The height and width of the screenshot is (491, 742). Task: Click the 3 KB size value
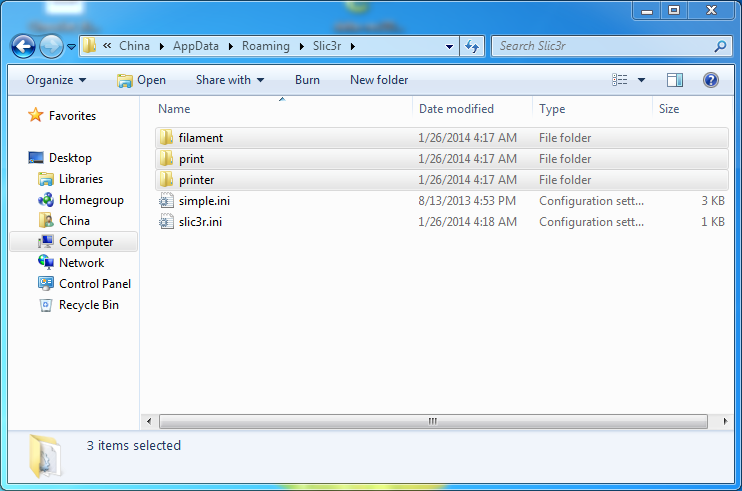pyautogui.click(x=713, y=201)
